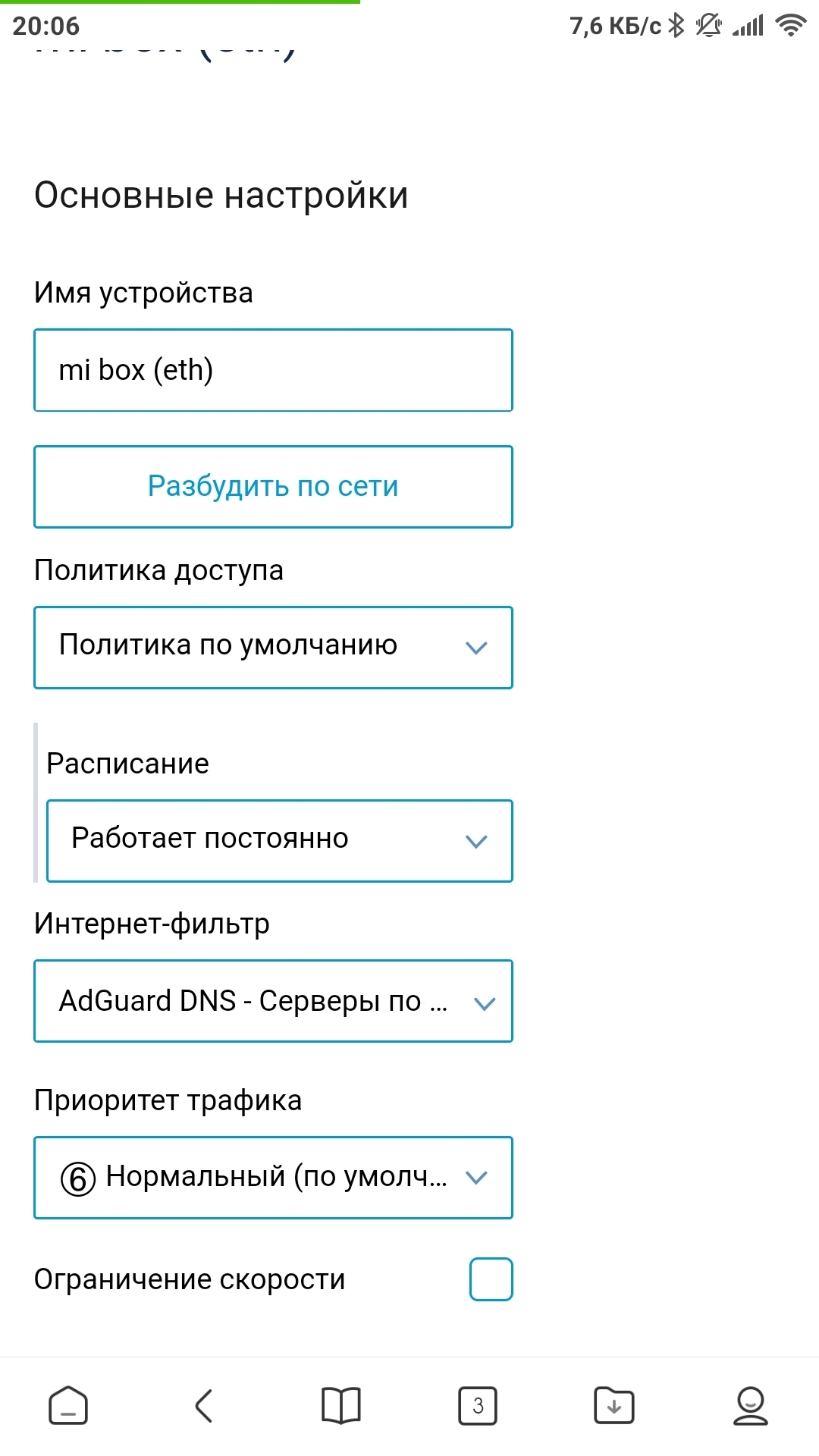Open the Приоритет трафика dropdown
The height and width of the screenshot is (1456, 819).
[x=273, y=1177]
